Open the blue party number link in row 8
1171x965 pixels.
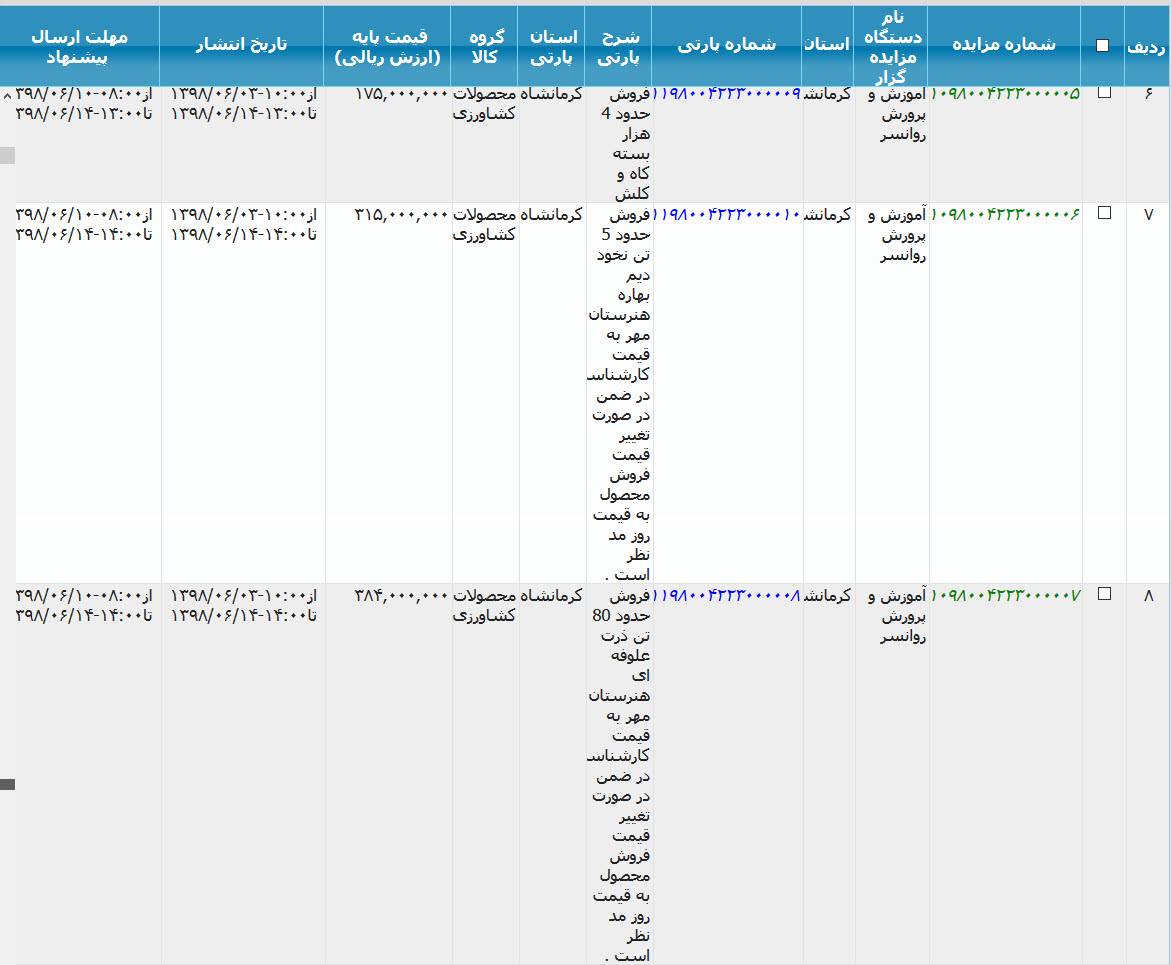coord(729,595)
